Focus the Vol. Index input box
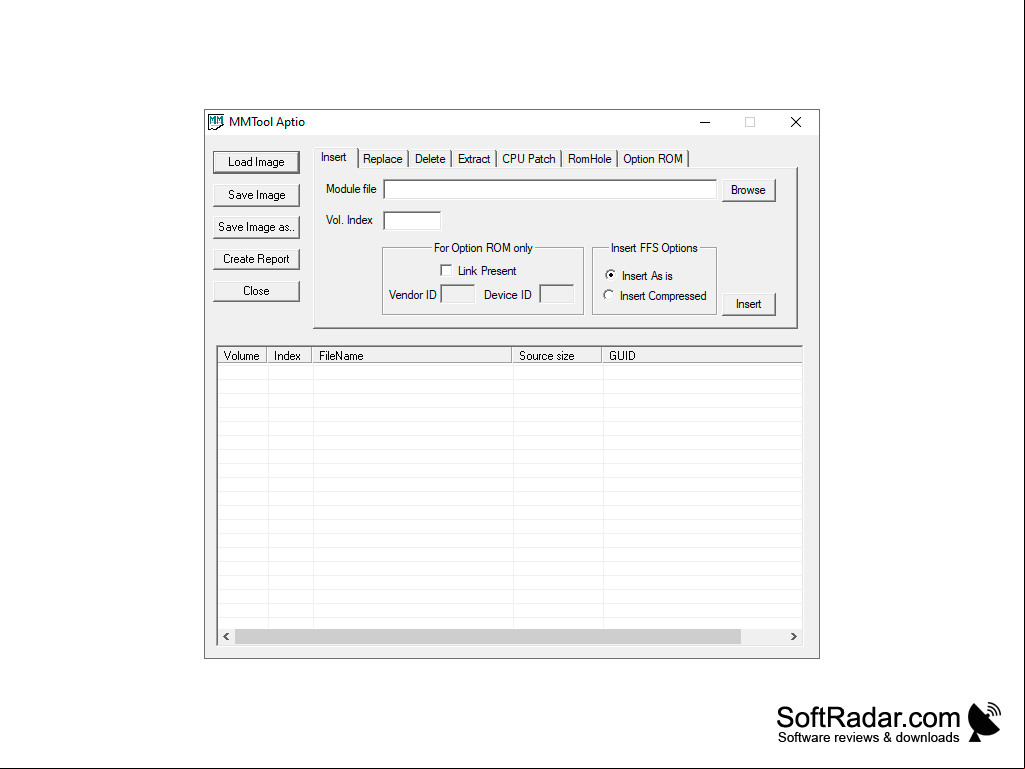 [412, 220]
